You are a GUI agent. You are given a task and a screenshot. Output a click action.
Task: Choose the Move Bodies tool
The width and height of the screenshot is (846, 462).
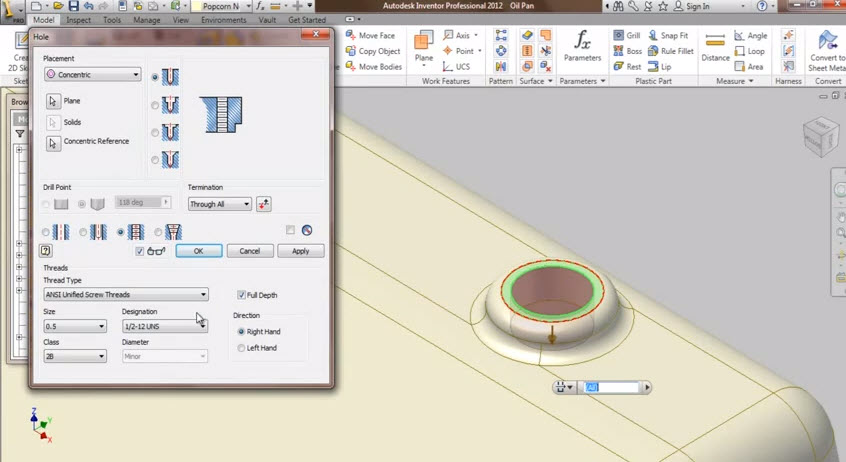tap(374, 66)
